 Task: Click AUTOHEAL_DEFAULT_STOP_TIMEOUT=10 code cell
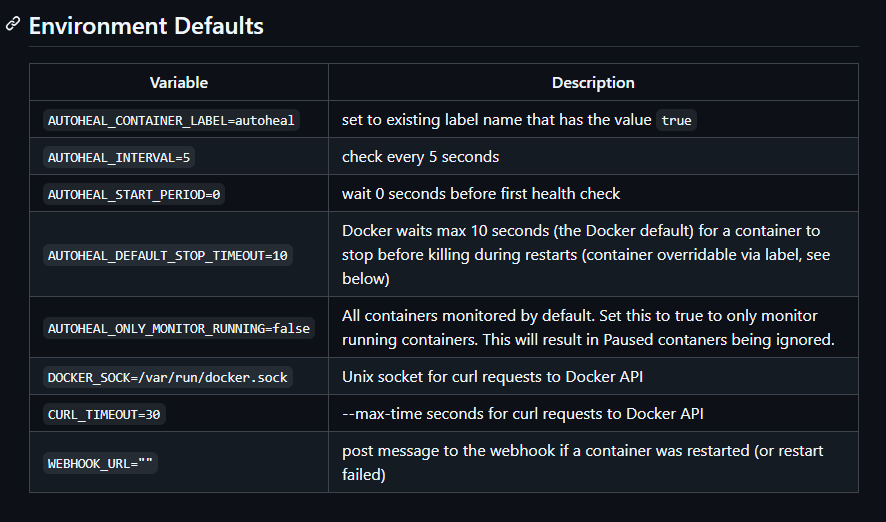pyautogui.click(x=168, y=255)
